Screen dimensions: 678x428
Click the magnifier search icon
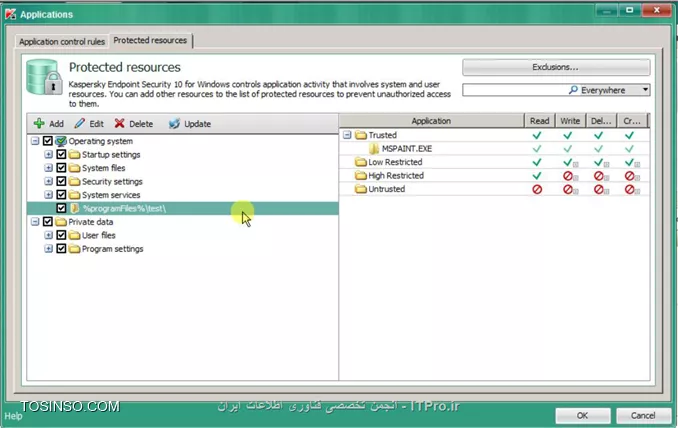pyautogui.click(x=573, y=90)
